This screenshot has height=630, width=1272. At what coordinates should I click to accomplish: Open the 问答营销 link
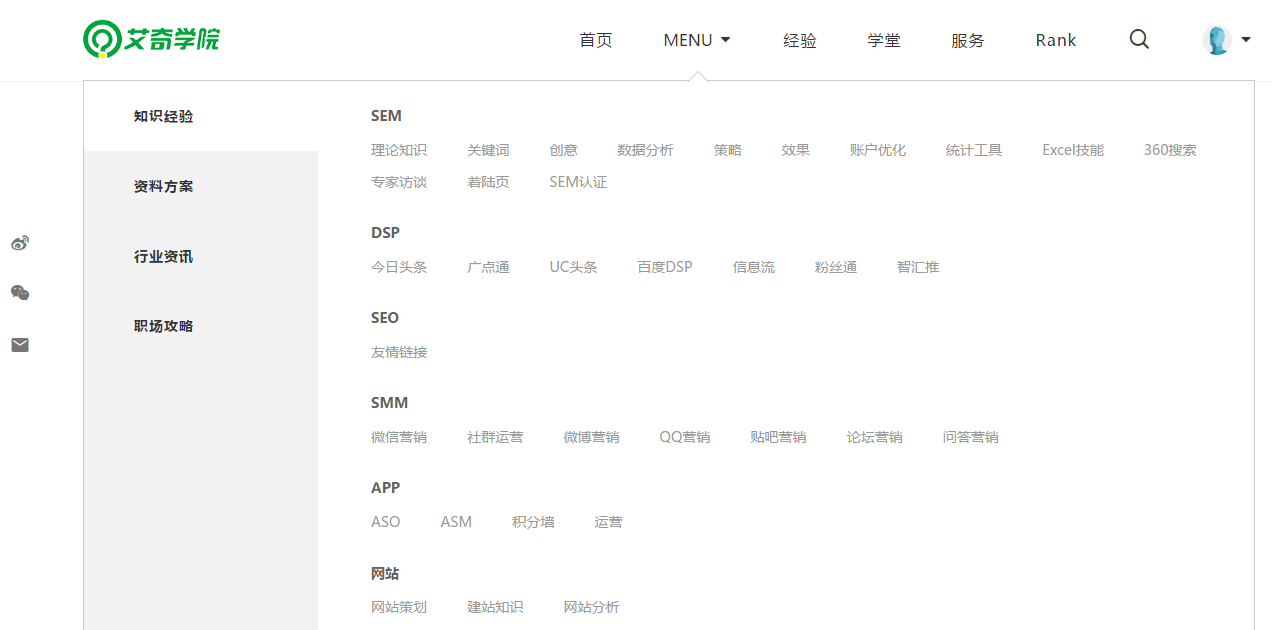[970, 437]
